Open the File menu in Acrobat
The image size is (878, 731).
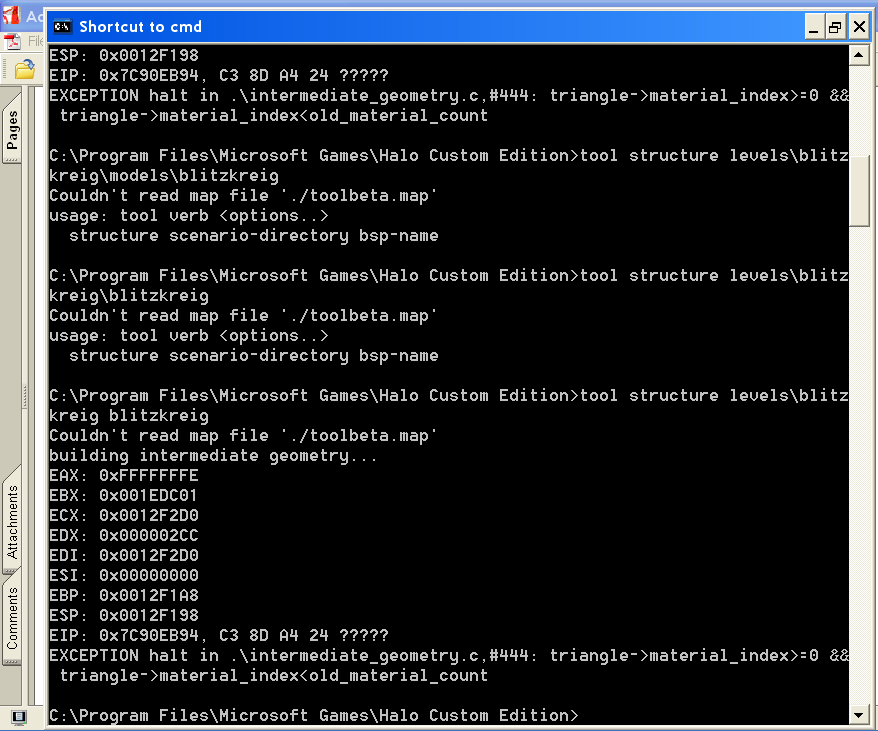point(36,41)
